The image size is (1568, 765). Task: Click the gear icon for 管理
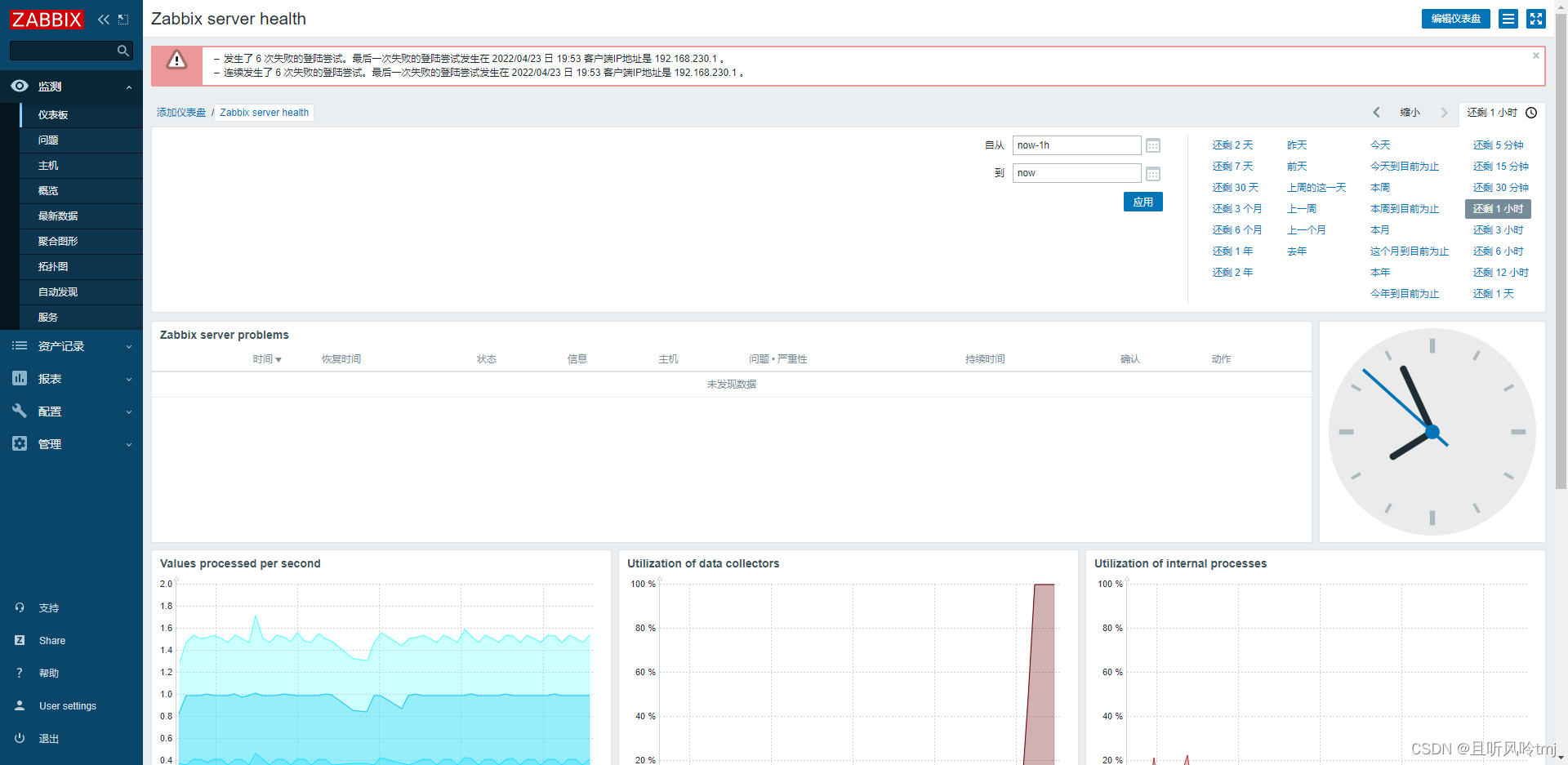(x=20, y=443)
